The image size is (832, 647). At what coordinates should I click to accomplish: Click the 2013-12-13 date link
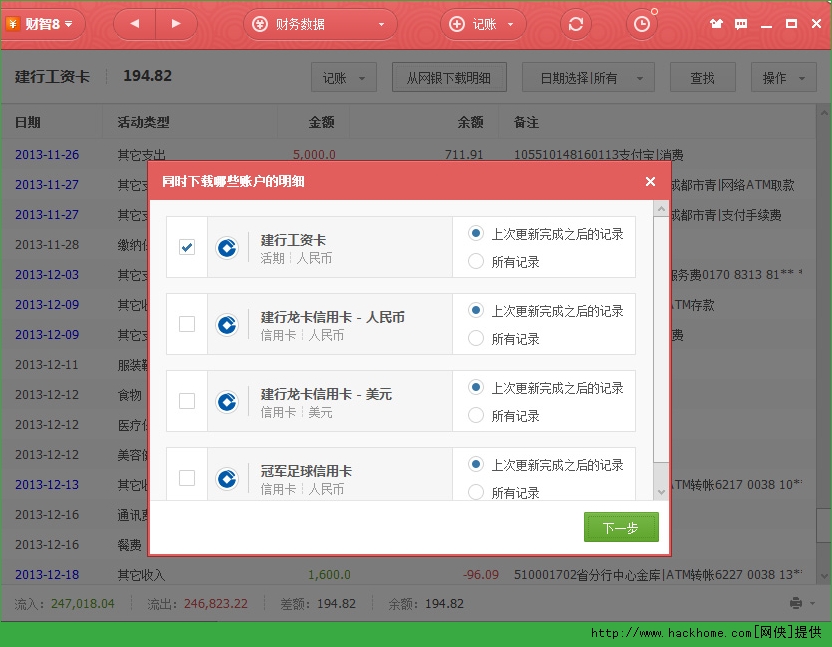click(x=47, y=485)
